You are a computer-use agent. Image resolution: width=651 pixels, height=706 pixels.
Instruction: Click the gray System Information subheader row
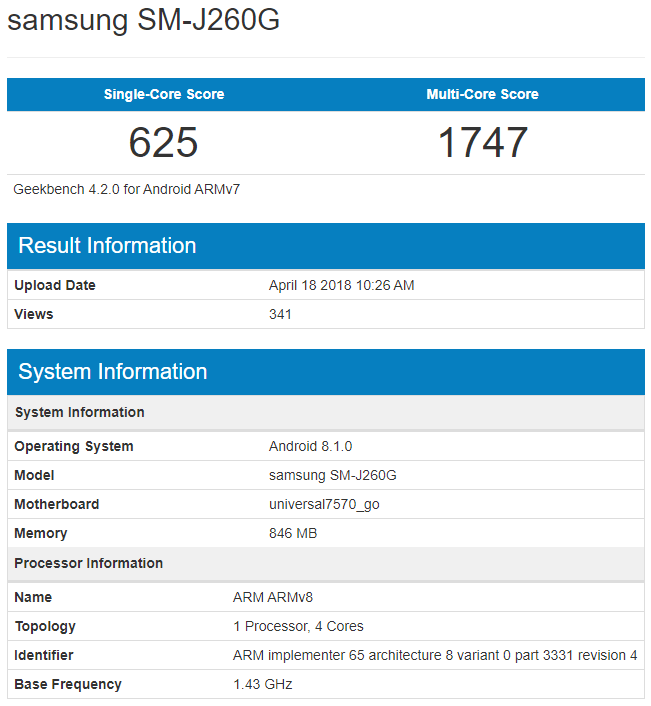(x=326, y=412)
